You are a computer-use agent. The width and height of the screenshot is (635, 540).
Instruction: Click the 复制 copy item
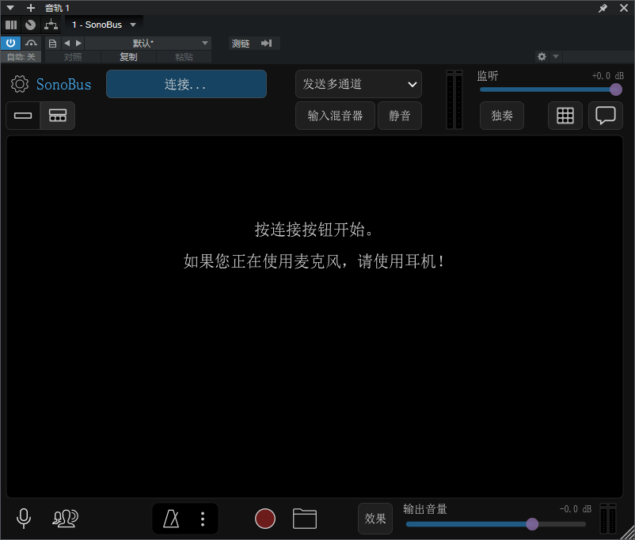(x=129, y=57)
